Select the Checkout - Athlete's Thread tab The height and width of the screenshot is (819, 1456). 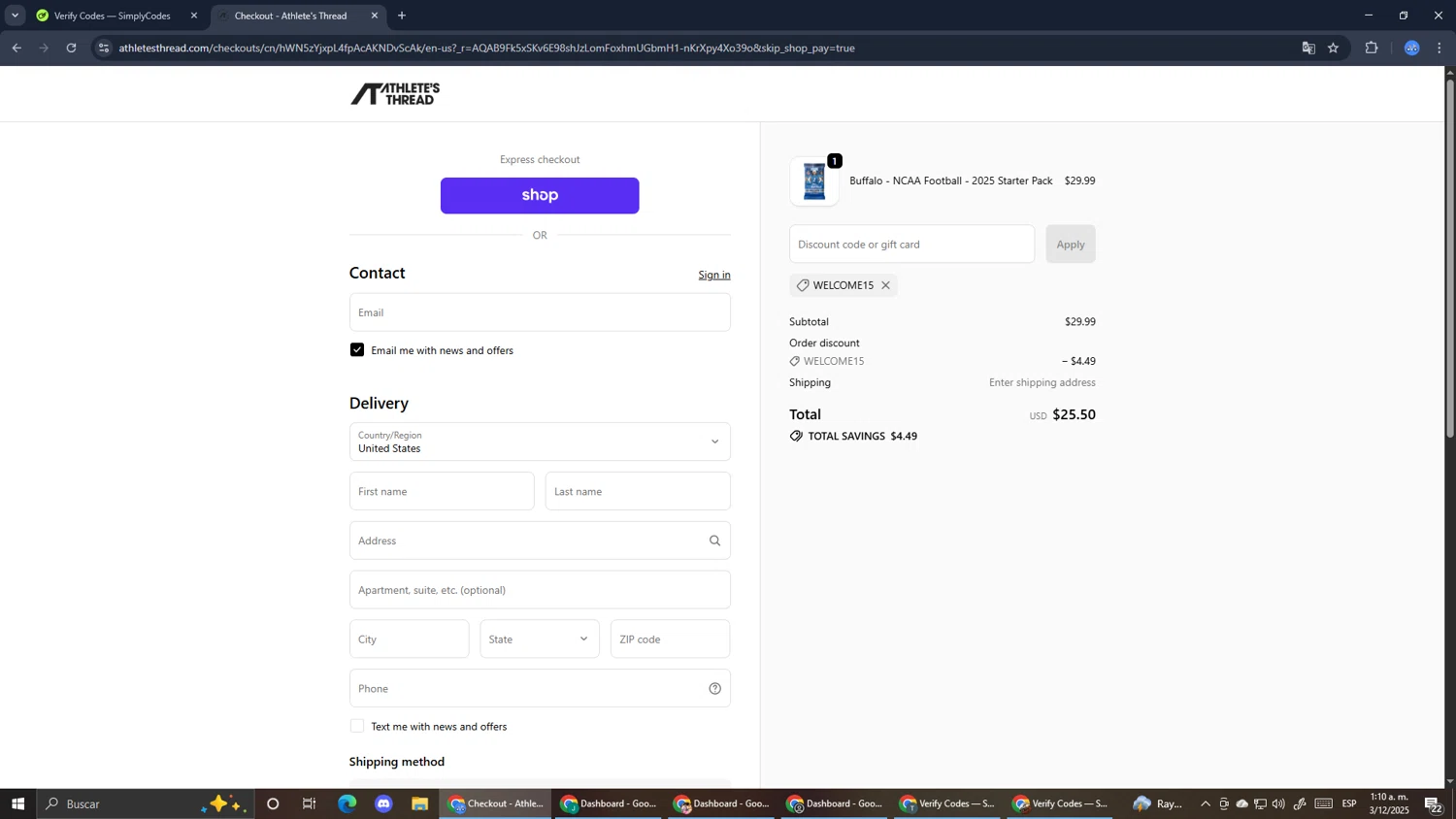pos(298,16)
